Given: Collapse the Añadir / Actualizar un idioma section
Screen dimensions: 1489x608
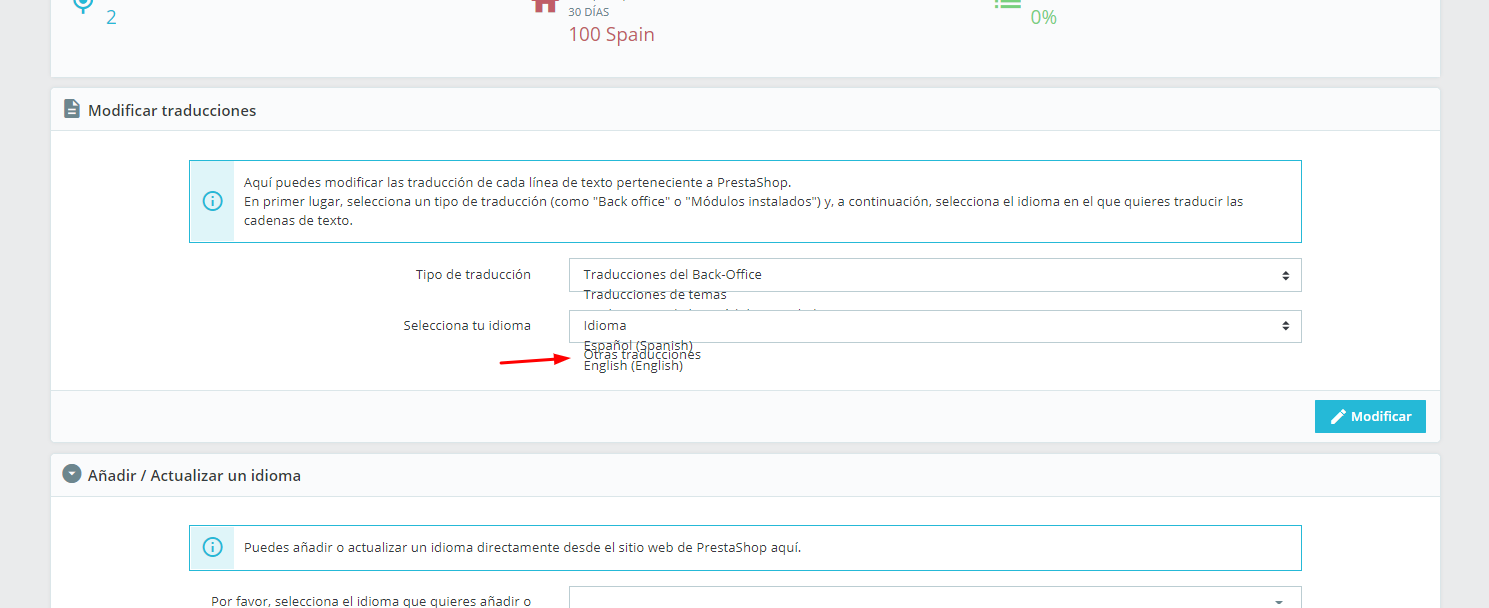Looking at the screenshot, I should point(72,474).
